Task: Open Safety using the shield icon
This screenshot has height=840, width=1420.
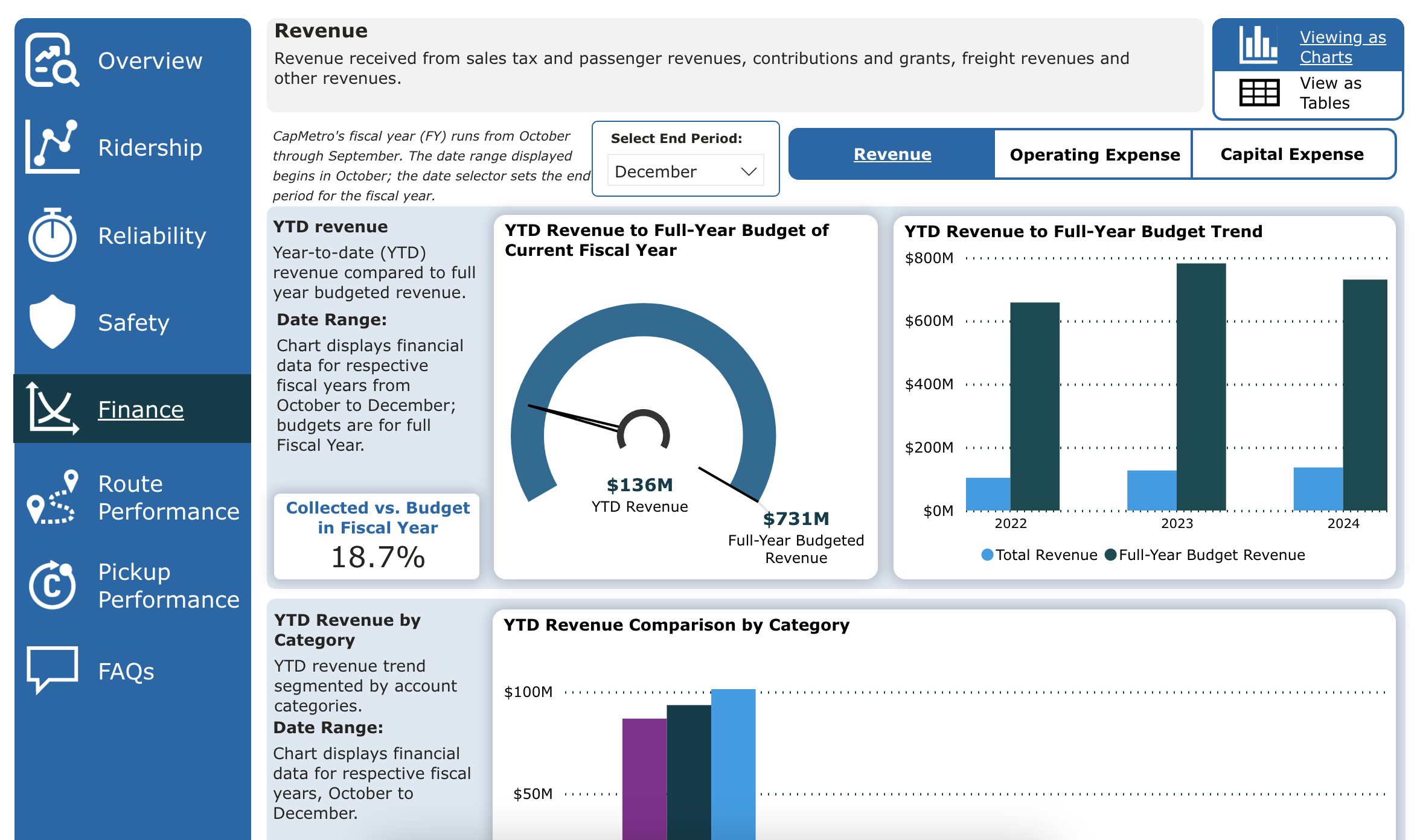Action: click(x=53, y=322)
